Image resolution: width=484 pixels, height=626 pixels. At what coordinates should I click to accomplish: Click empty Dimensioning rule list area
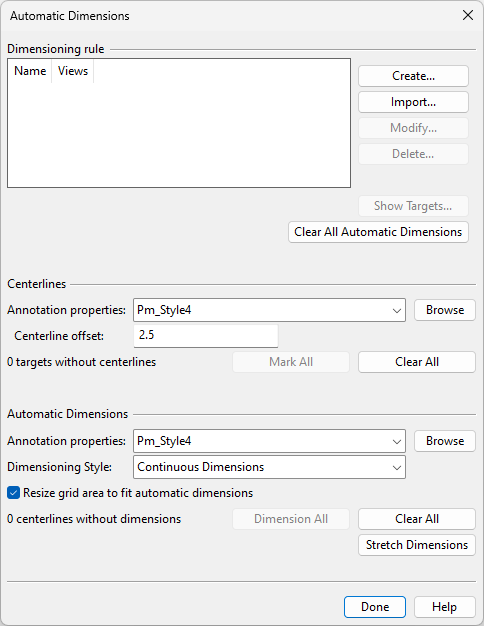(x=179, y=135)
